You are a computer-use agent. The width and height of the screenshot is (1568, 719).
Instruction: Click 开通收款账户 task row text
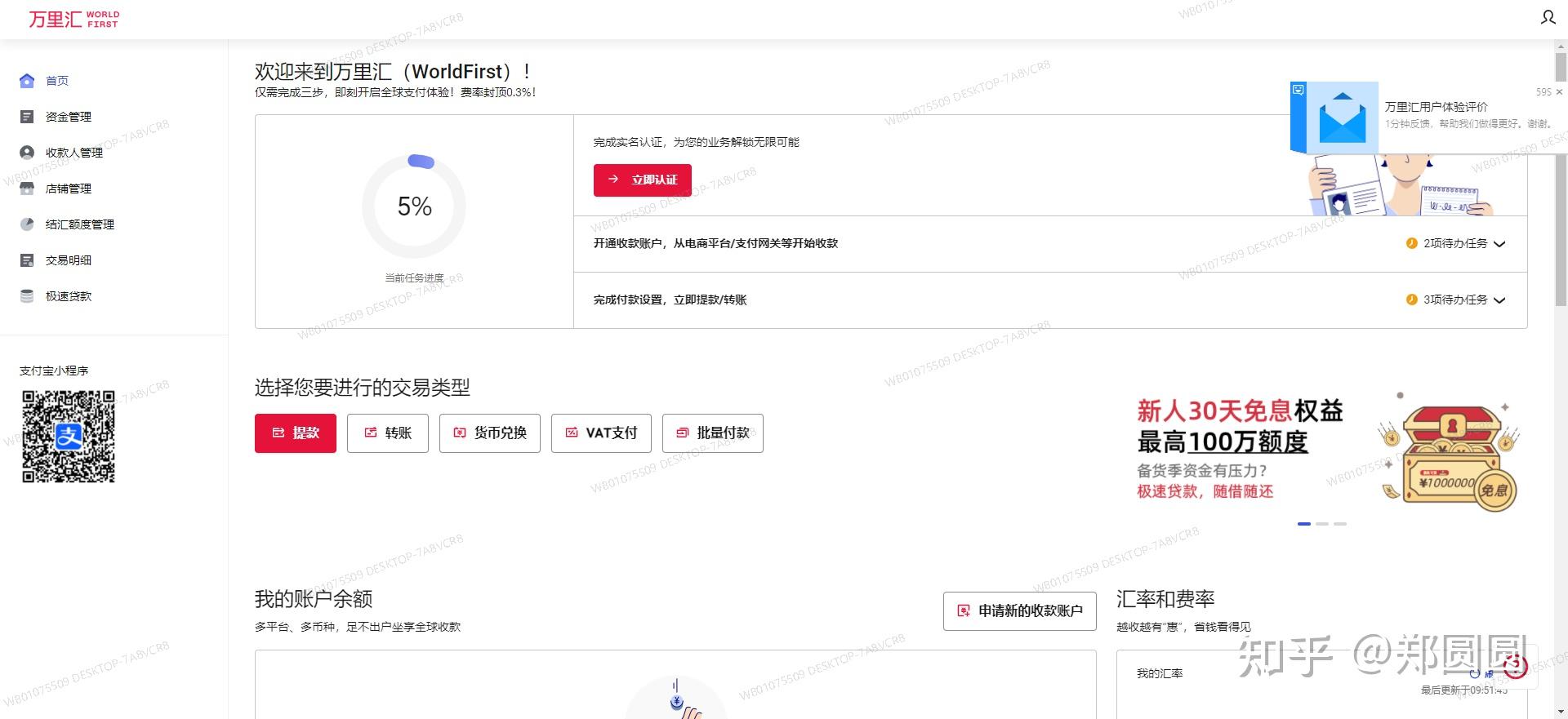[x=715, y=243]
